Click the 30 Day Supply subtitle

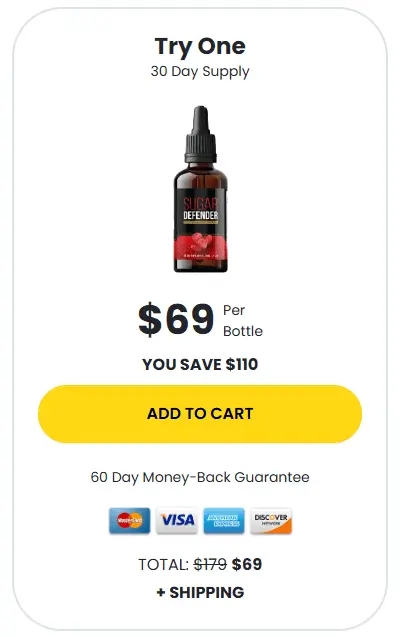pyautogui.click(x=200, y=72)
